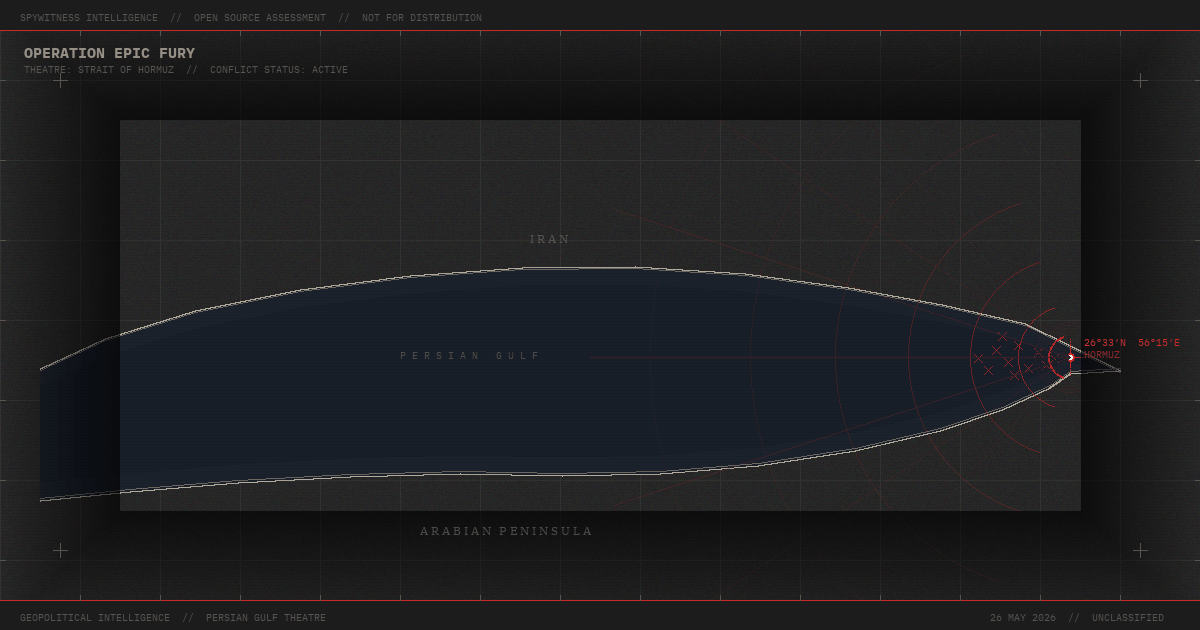Select the "PERSIAN GULF" water label
The height and width of the screenshot is (630, 1200).
tap(470, 356)
